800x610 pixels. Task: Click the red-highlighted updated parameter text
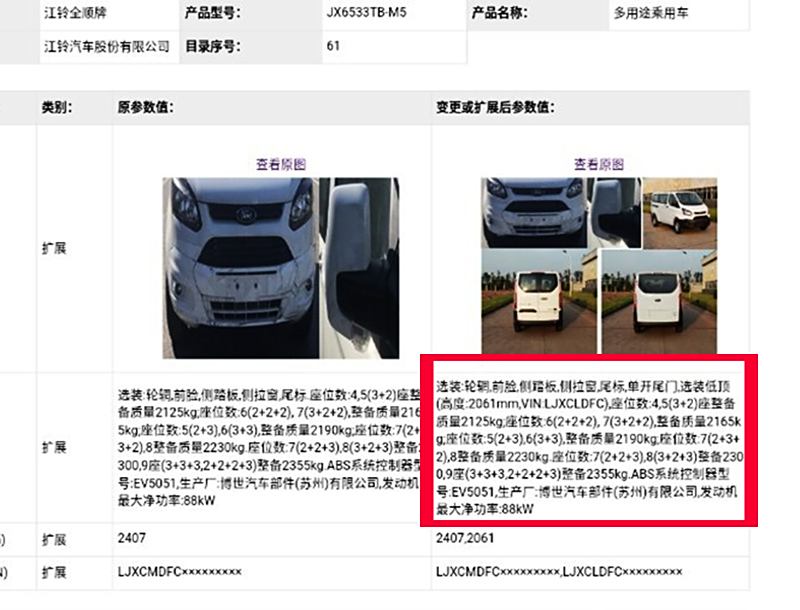coord(589,447)
